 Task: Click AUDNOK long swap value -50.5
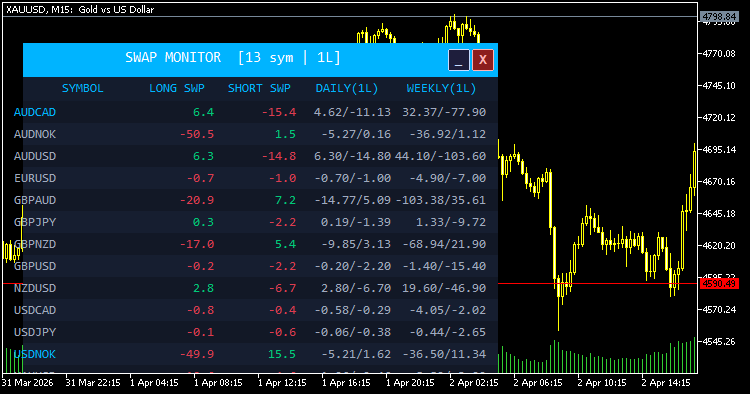point(197,134)
